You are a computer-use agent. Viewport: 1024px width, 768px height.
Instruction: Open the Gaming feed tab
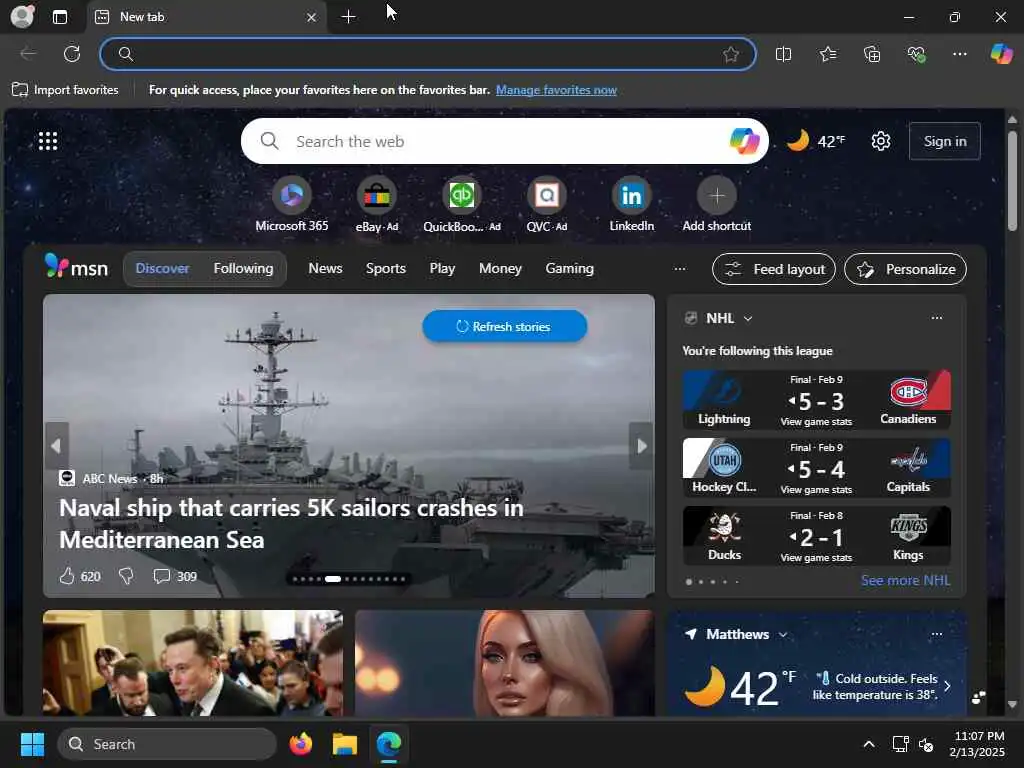click(x=569, y=268)
